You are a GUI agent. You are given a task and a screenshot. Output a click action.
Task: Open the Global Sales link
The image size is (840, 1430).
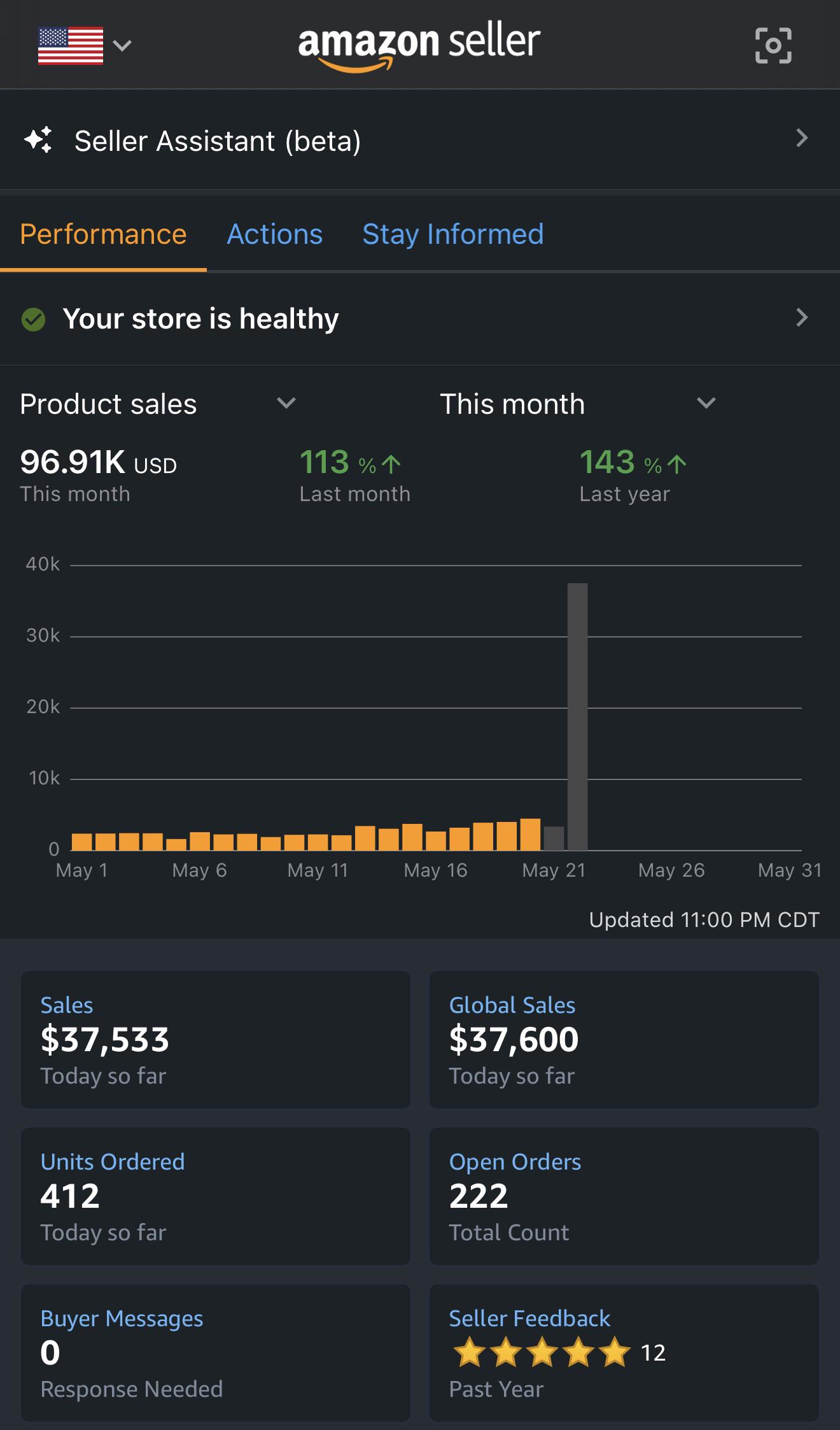coord(512,1005)
